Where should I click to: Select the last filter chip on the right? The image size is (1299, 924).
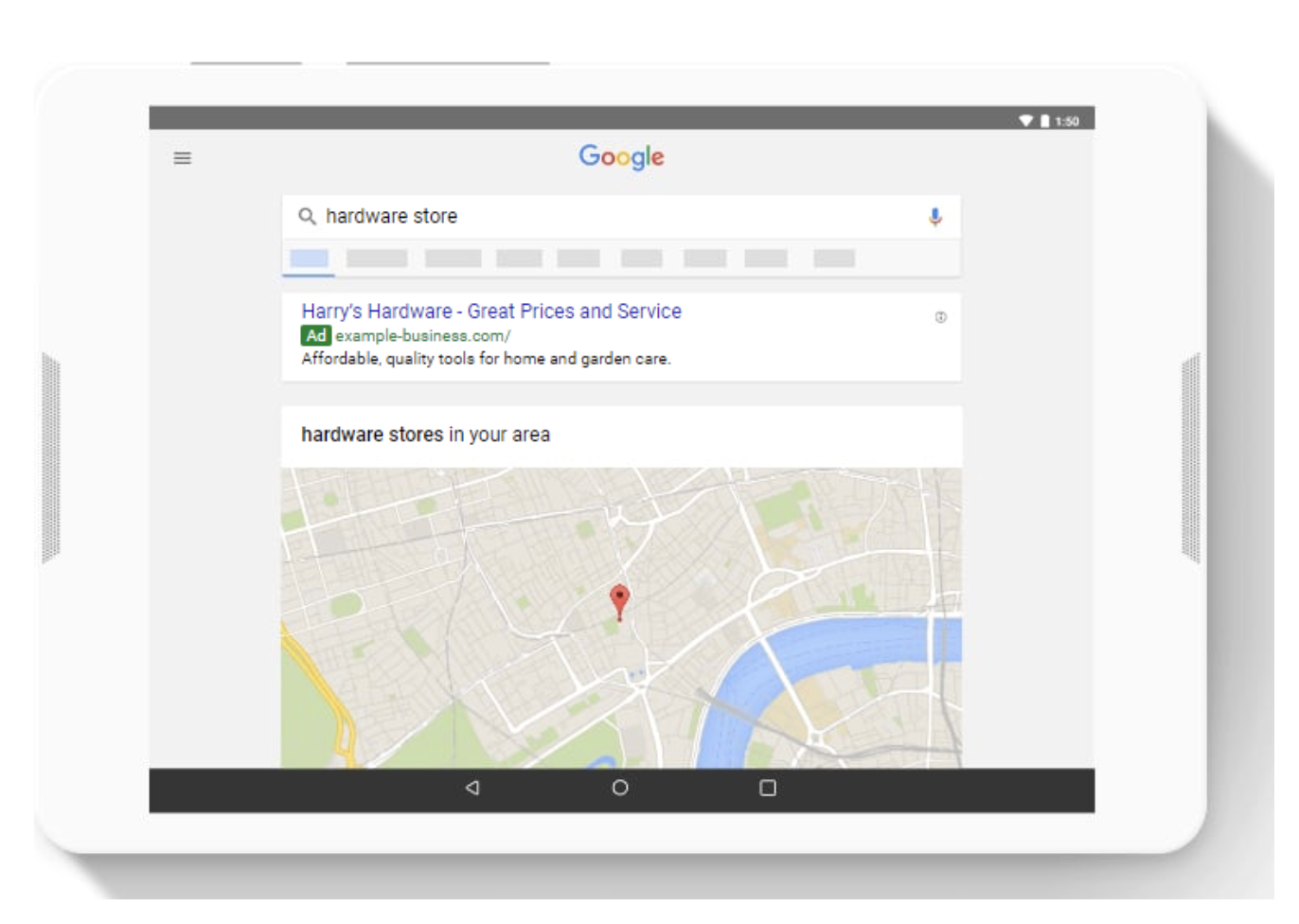pyautogui.click(x=833, y=257)
